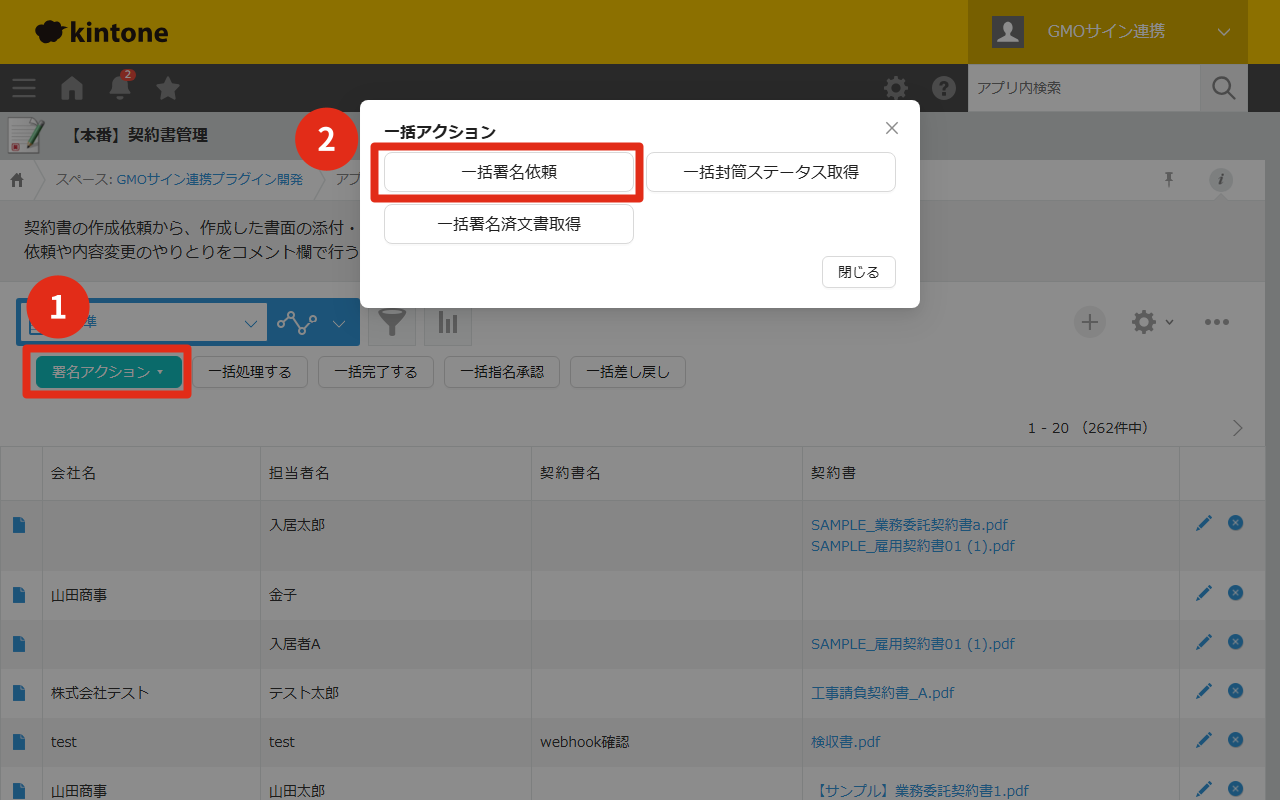Click the 一括署名依頼 button
Viewport: 1280px width, 800px height.
click(x=509, y=172)
